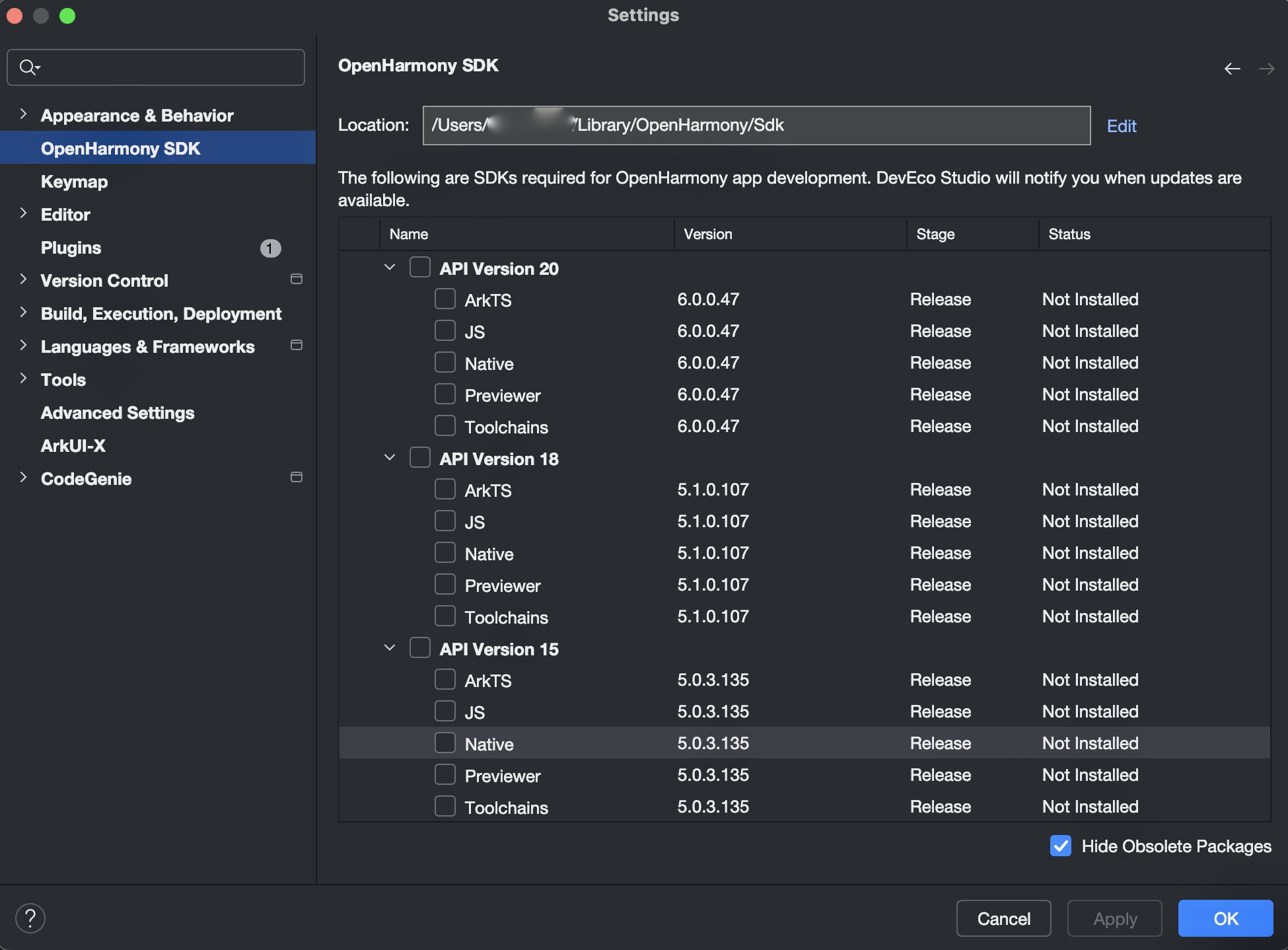This screenshot has width=1288, height=950.
Task: Open the Keymap settings page
Action: click(x=74, y=182)
